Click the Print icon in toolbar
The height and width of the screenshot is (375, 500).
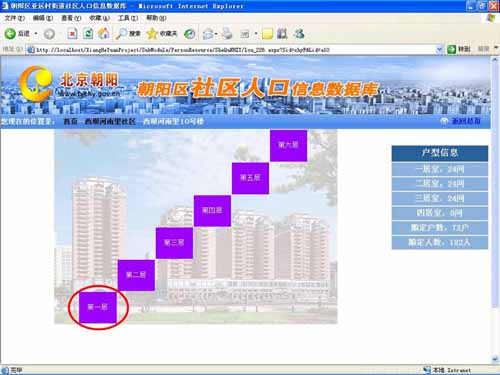pyautogui.click(x=227, y=33)
